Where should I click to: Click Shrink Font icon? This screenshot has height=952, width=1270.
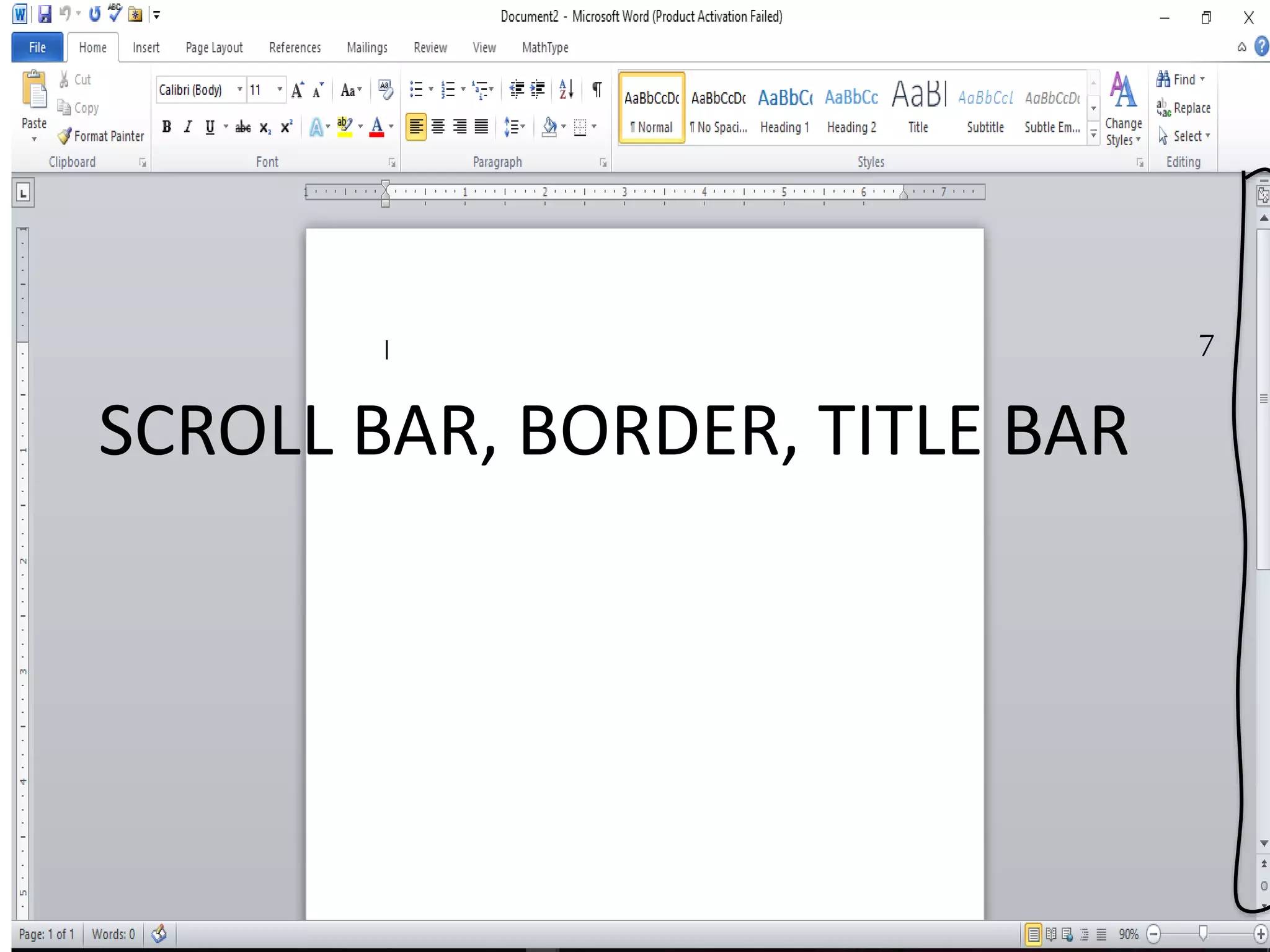click(x=318, y=90)
